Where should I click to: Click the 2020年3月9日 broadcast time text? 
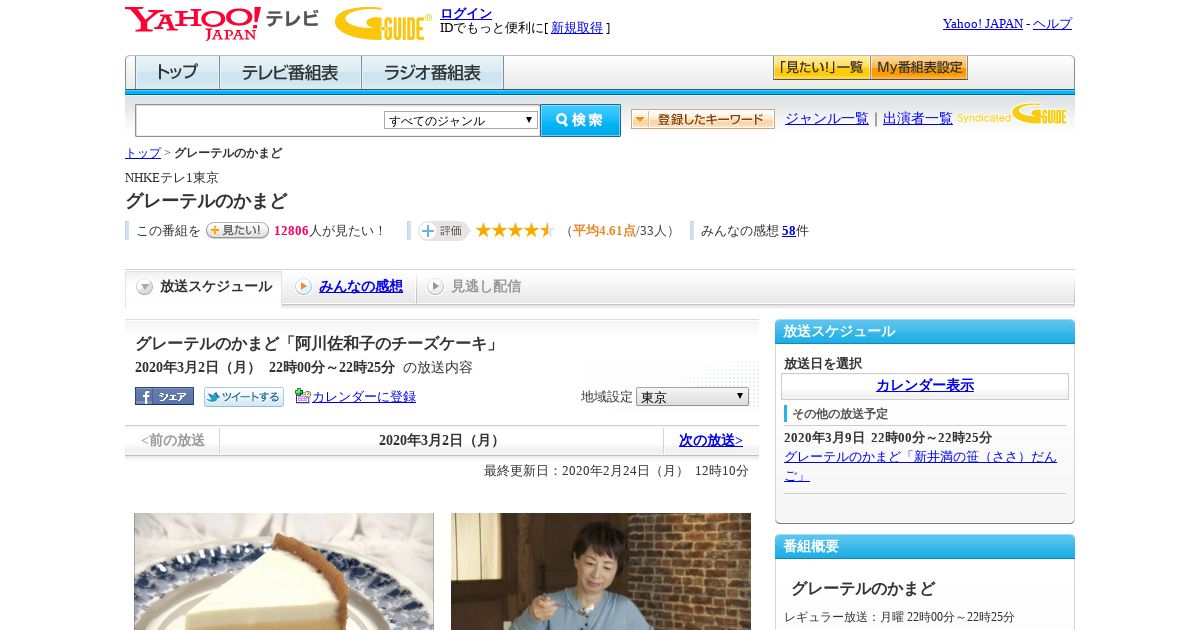tap(888, 438)
